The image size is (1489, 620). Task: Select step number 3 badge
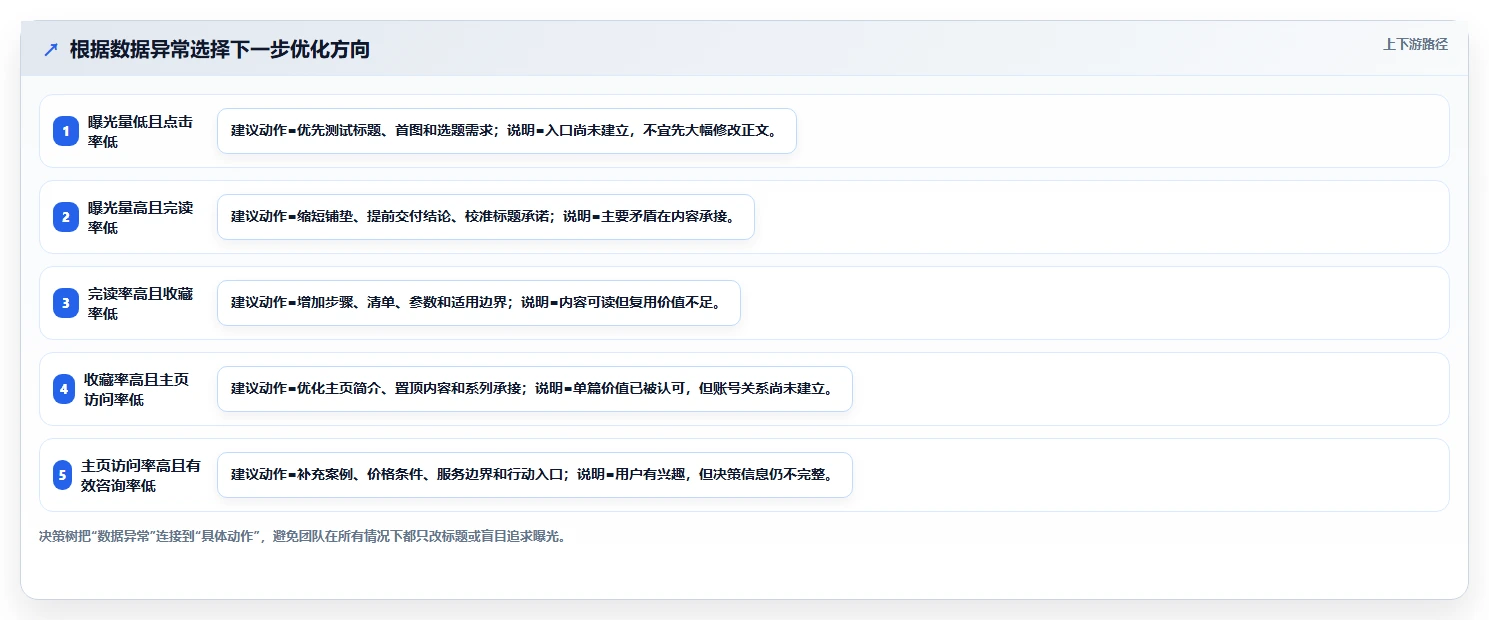click(66, 303)
